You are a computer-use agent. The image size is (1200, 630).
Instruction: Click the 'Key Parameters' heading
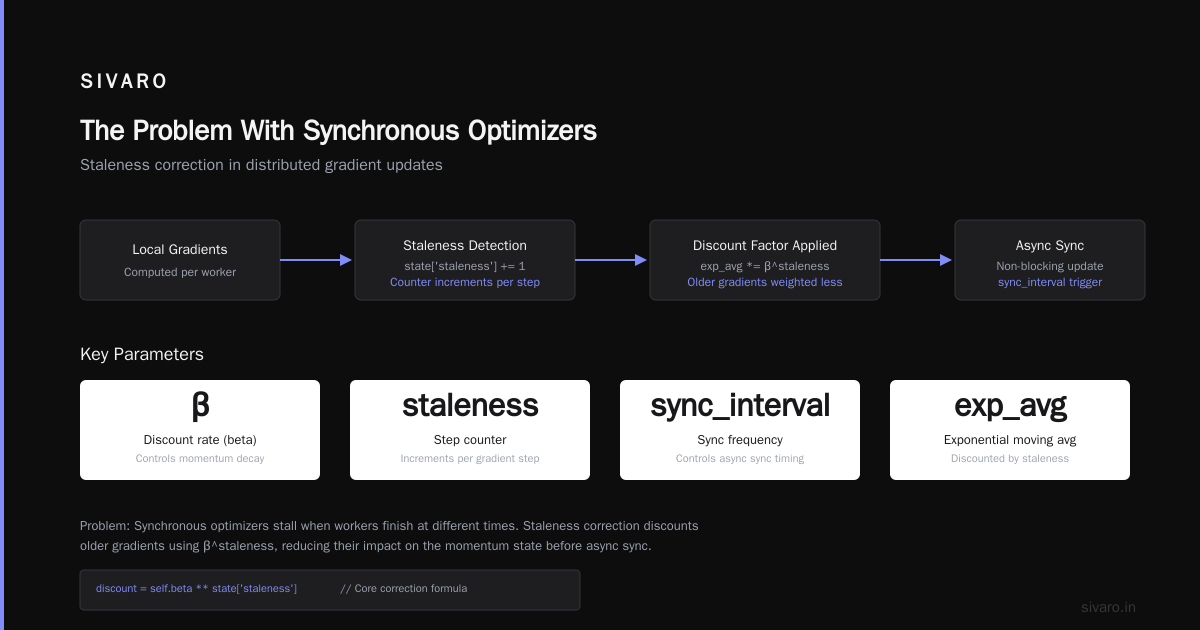pos(142,354)
